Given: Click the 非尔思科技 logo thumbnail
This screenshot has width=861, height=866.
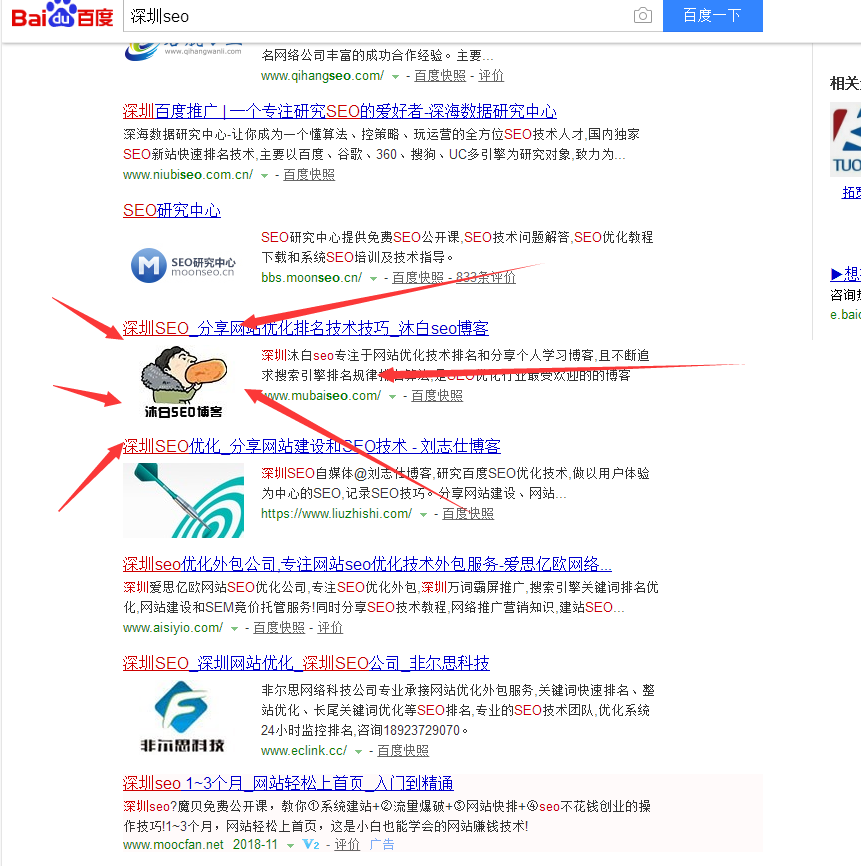Looking at the screenshot, I should [x=183, y=717].
